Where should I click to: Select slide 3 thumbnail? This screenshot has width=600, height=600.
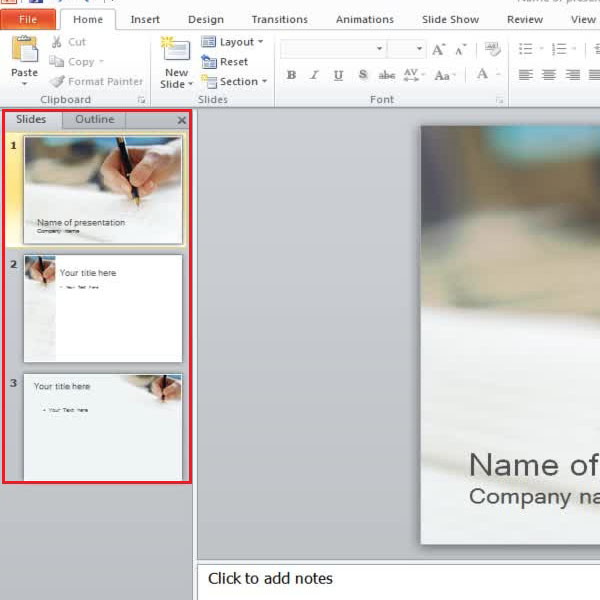[x=103, y=427]
